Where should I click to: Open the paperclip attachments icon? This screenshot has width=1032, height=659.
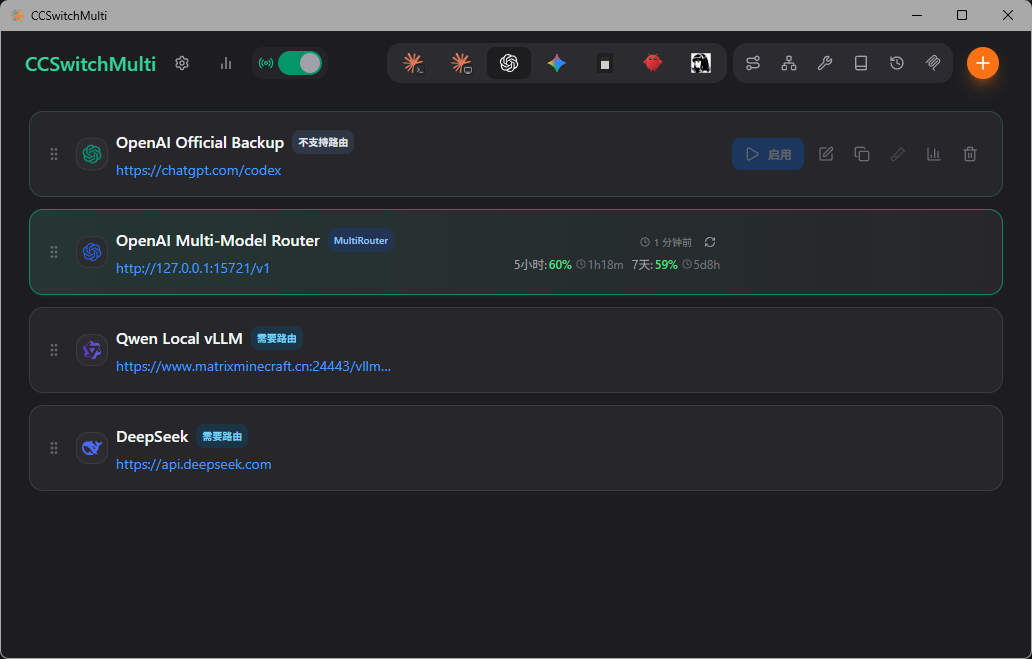(x=933, y=63)
